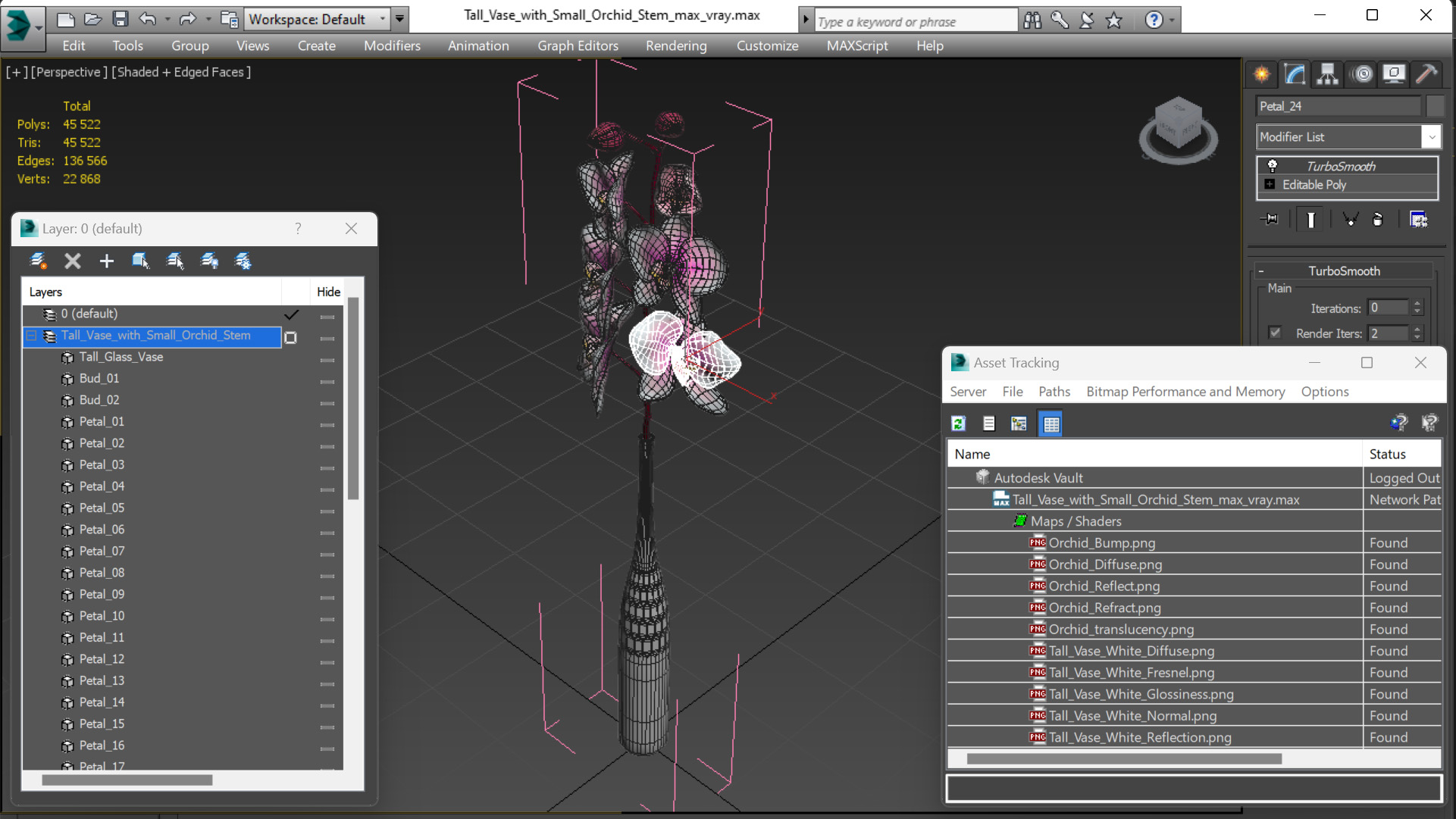
Task: Open the Utilities command panel tab
Action: [x=1426, y=73]
